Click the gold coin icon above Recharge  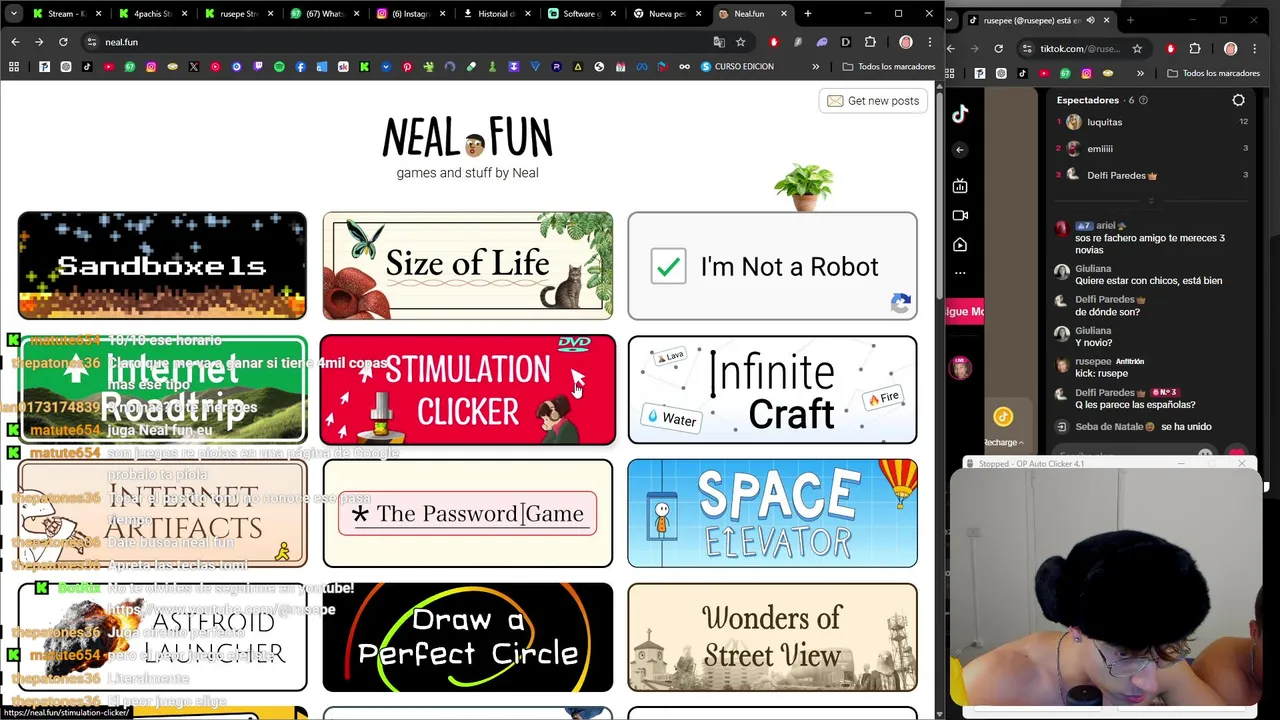[1003, 417]
